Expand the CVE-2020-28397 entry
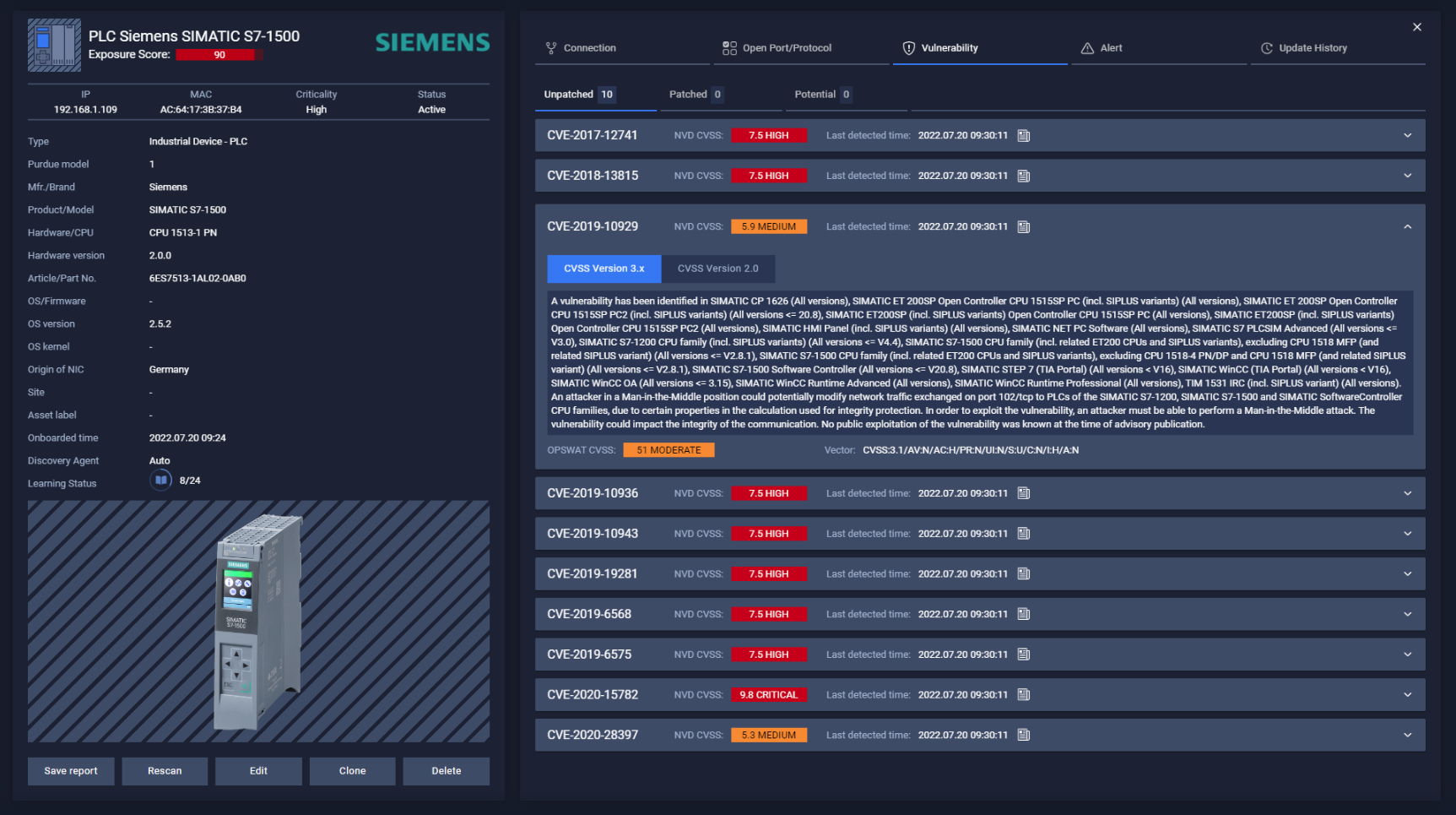The image size is (1456, 815). coord(1408,735)
